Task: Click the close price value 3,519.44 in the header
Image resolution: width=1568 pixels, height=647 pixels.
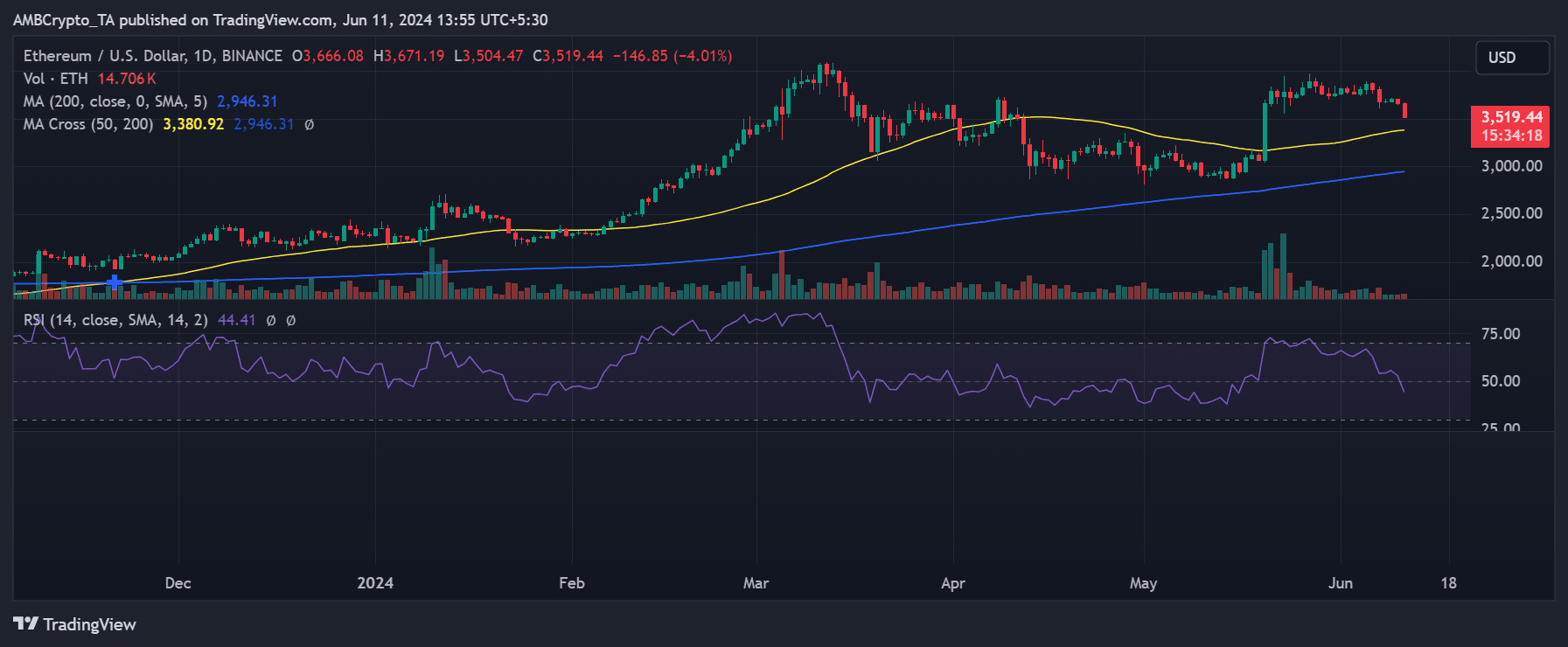Action: 574,56
